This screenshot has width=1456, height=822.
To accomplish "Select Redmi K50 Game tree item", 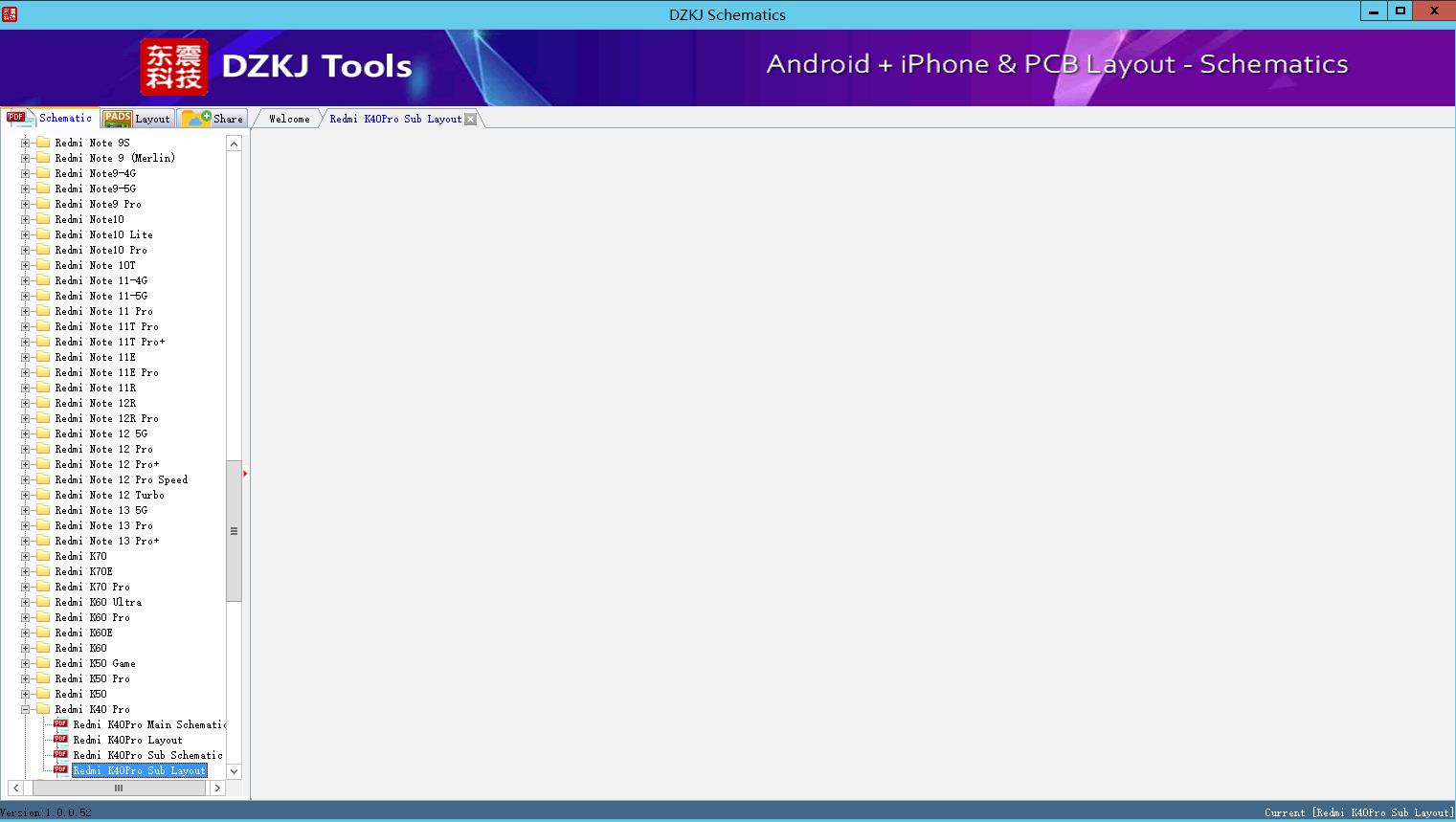I will pyautogui.click(x=96, y=663).
